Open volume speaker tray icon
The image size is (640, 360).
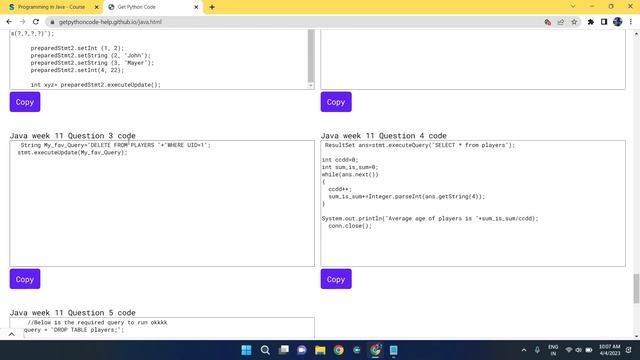click(x=578, y=350)
